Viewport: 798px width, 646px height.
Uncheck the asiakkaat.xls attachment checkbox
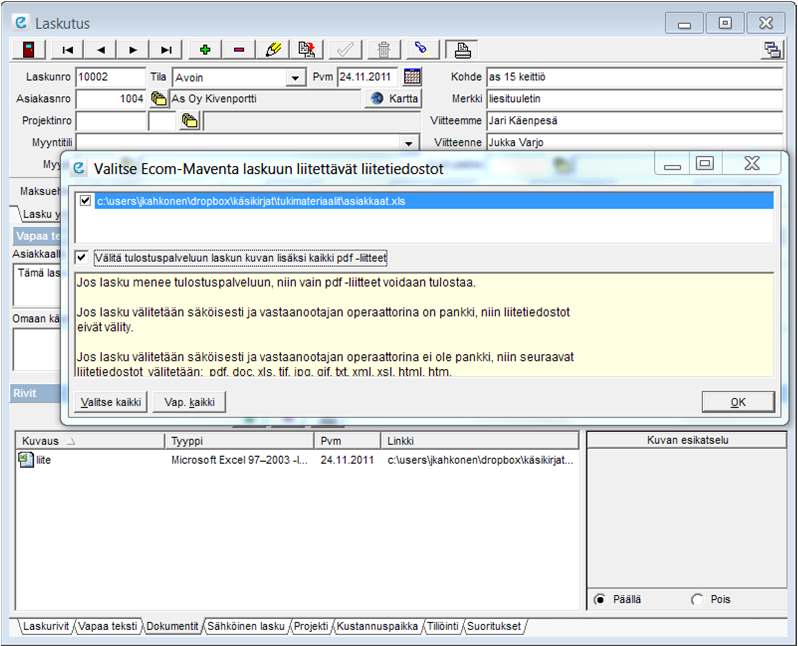click(85, 201)
